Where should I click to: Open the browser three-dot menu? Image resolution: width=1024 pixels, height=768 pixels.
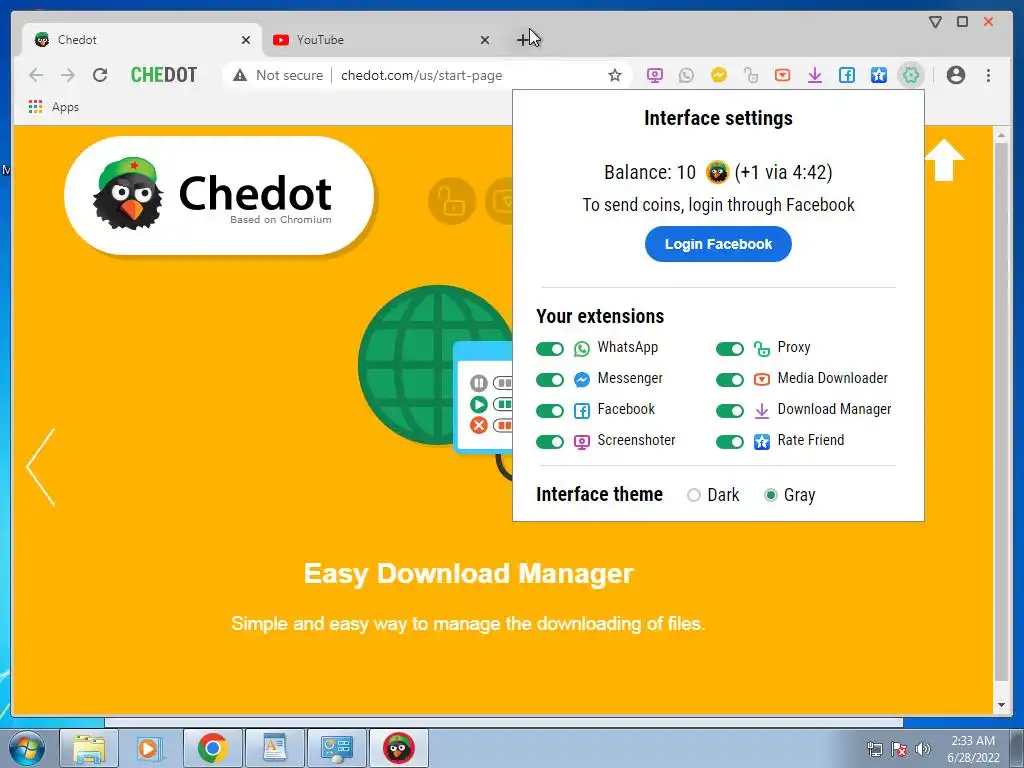tap(988, 75)
